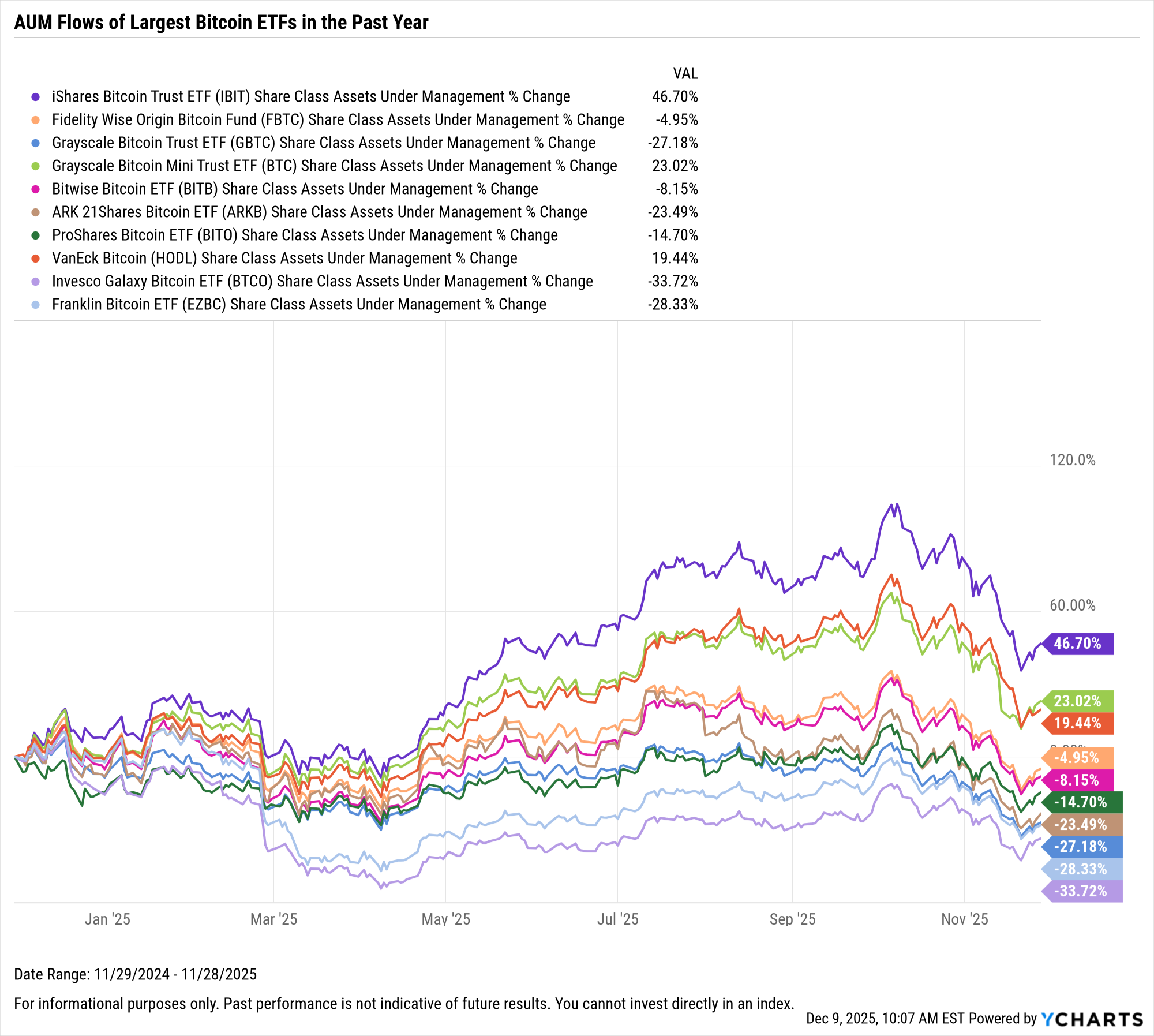The width and height of the screenshot is (1154, 1036).
Task: Click the -14.70% dark green value tag
Action: tap(1080, 802)
